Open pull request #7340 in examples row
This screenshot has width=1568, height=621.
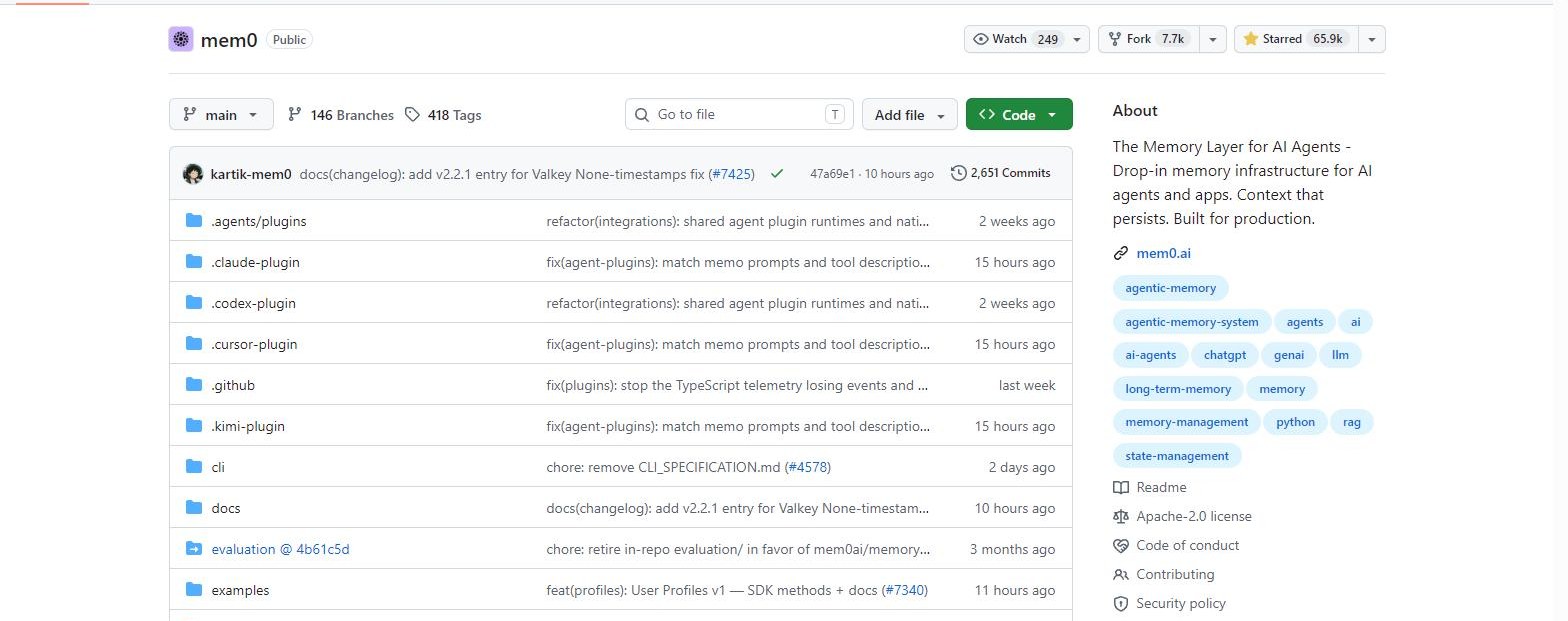pyautogui.click(x=905, y=590)
